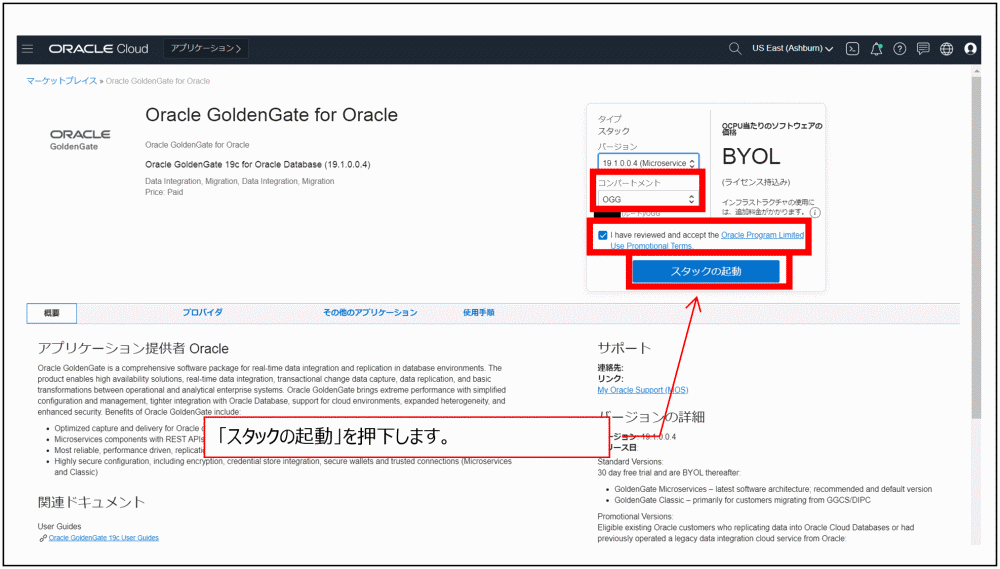Switch to その他のアプリケーション tab
The image size is (1000, 569).
coord(370,313)
